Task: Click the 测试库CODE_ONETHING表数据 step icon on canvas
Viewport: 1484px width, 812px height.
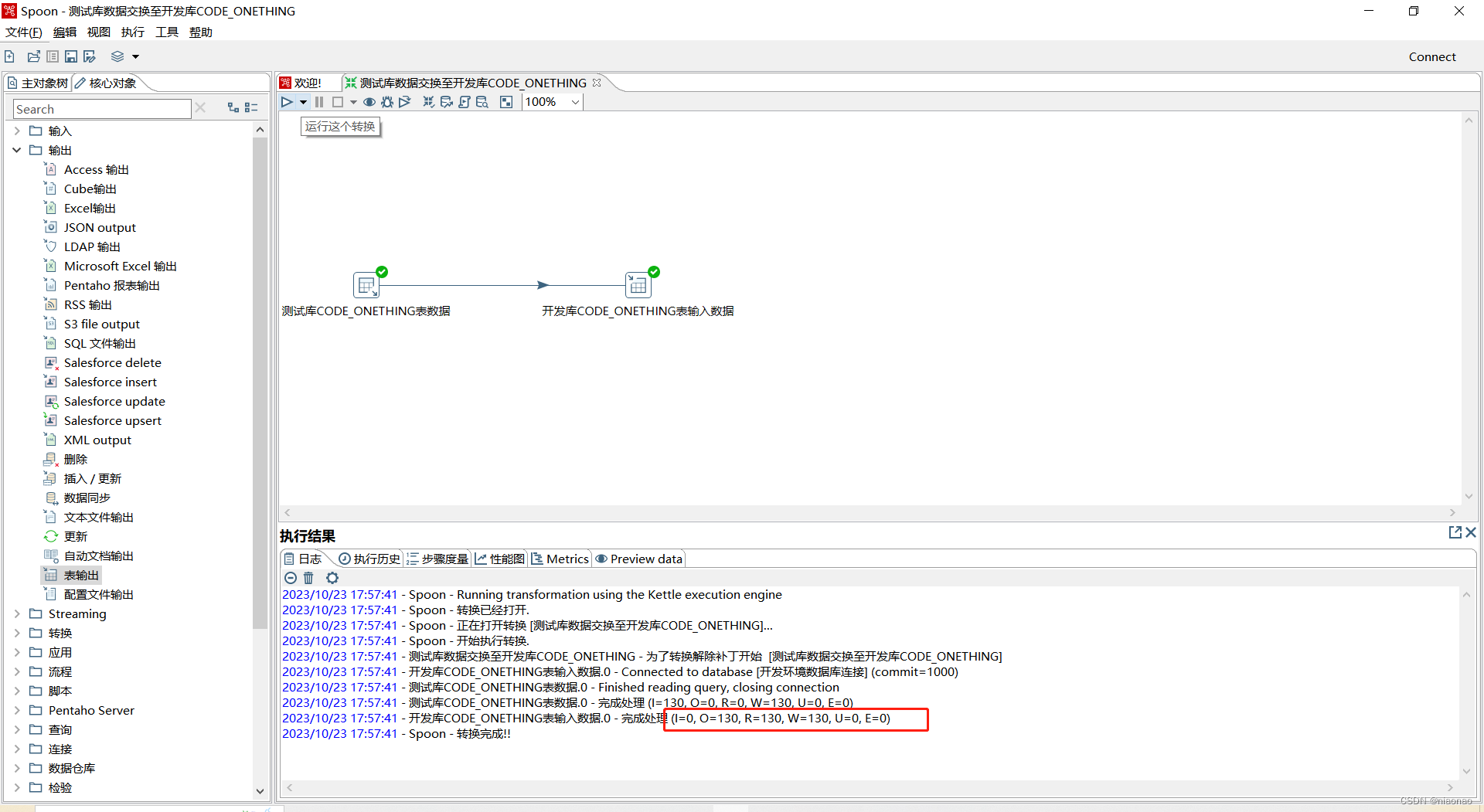Action: tap(366, 285)
